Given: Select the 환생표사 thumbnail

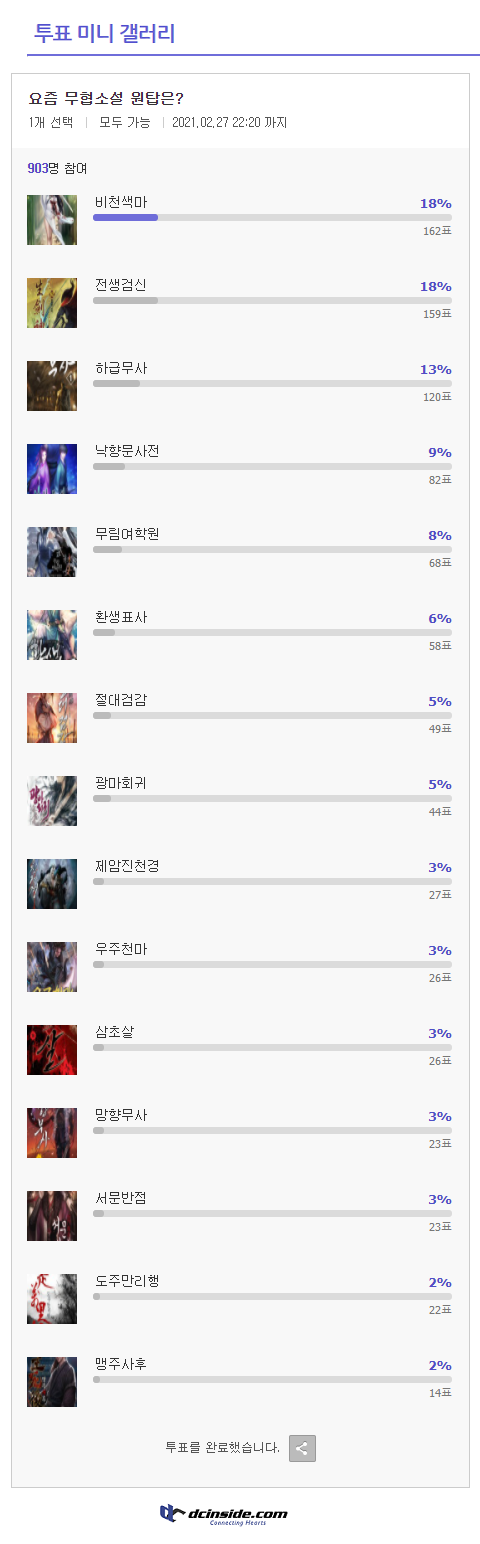Looking at the screenshot, I should pyautogui.click(x=52, y=635).
